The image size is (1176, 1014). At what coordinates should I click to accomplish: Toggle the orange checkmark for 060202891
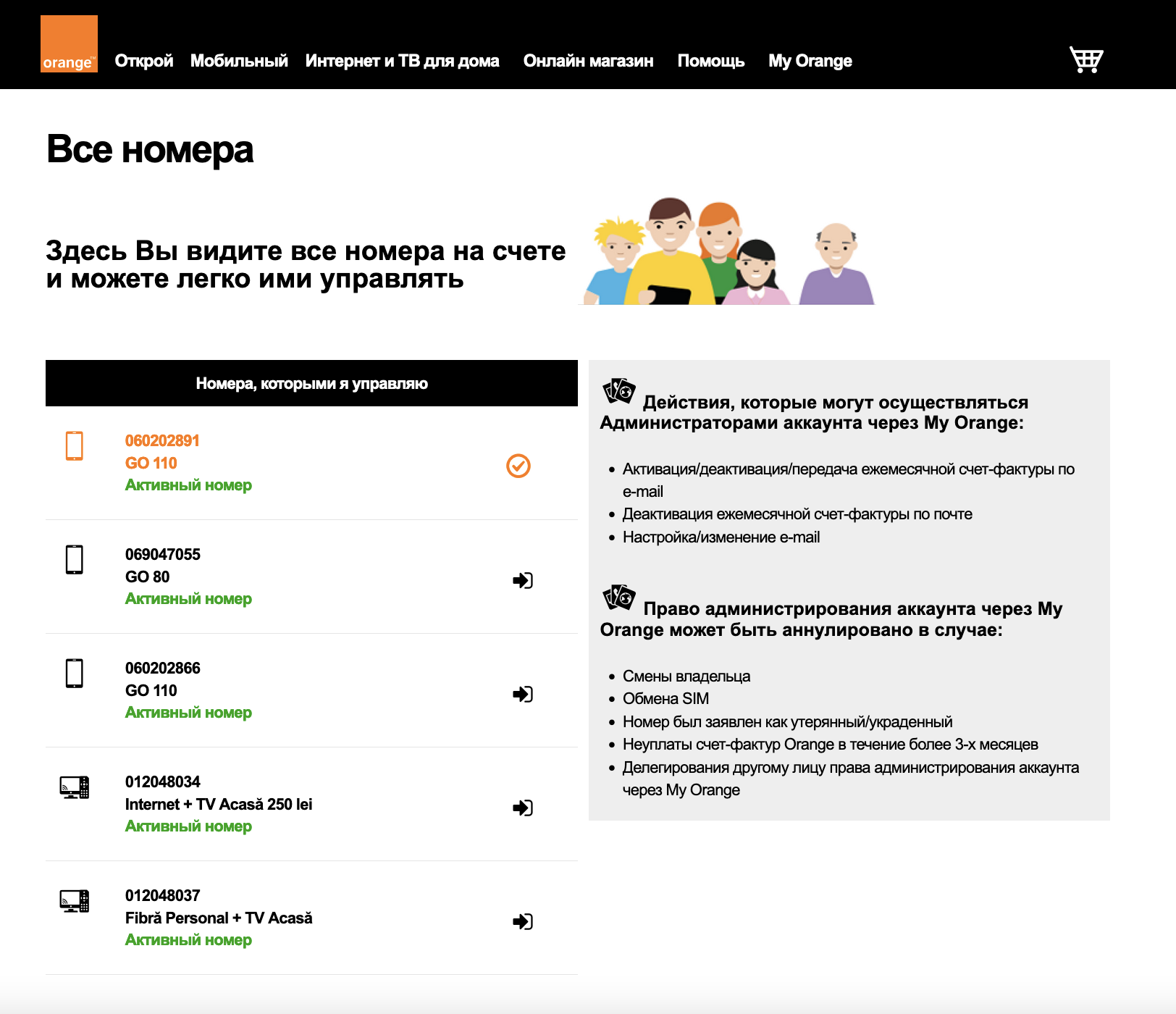(518, 466)
